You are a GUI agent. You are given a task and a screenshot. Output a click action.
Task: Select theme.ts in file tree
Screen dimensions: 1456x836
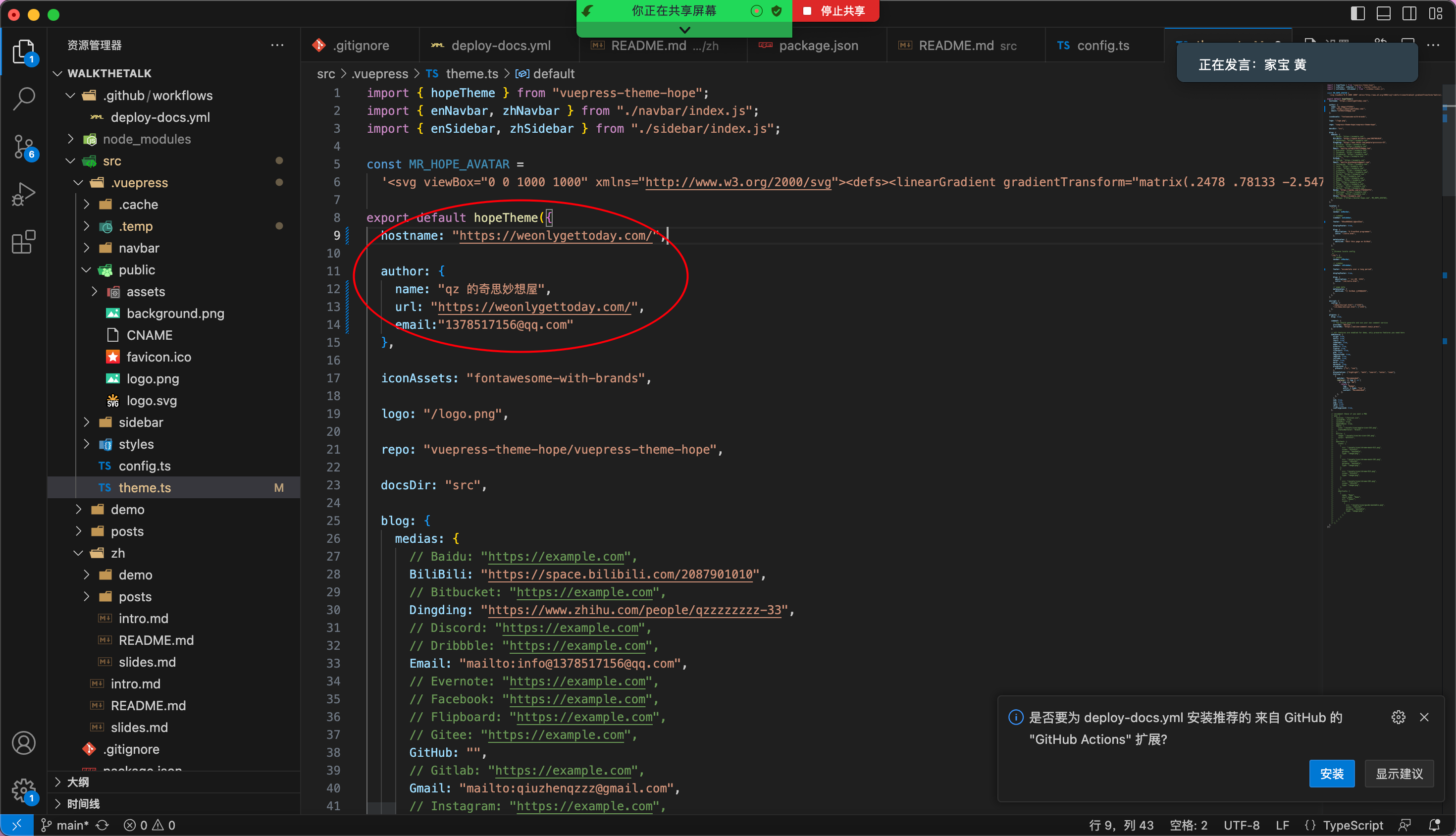coord(174,488)
